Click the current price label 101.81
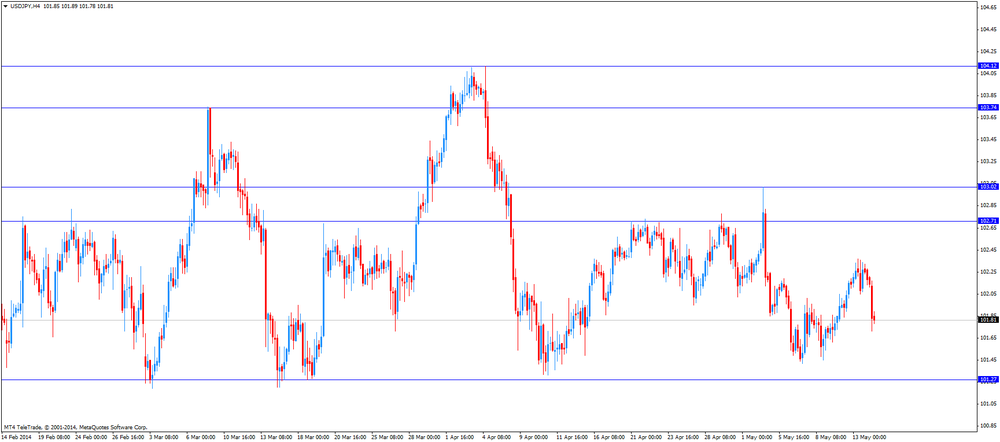 (x=988, y=320)
